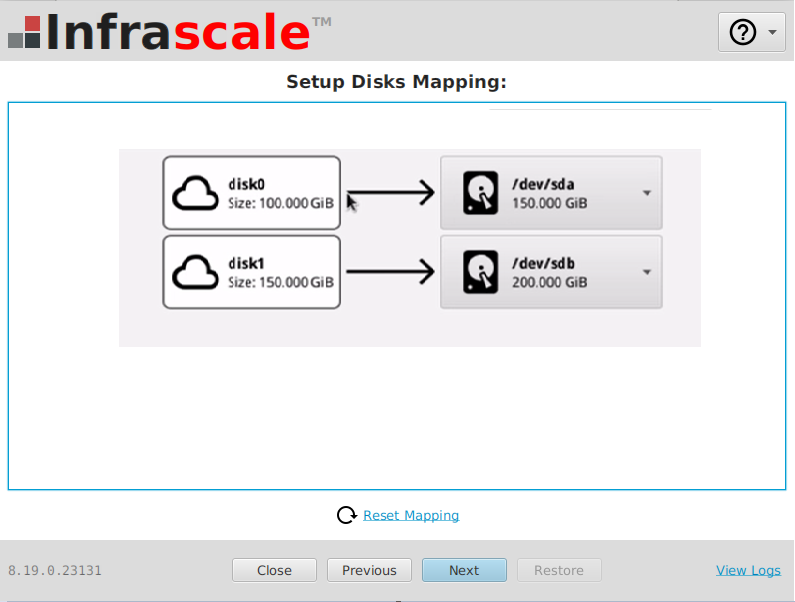
Task: Open the help menu dropdown arrow
Action: coord(772,33)
